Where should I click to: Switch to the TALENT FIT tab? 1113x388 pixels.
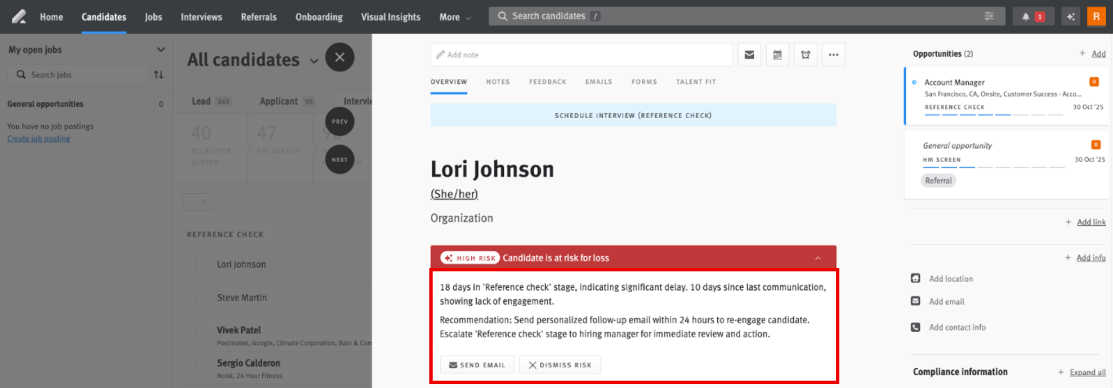tap(696, 82)
